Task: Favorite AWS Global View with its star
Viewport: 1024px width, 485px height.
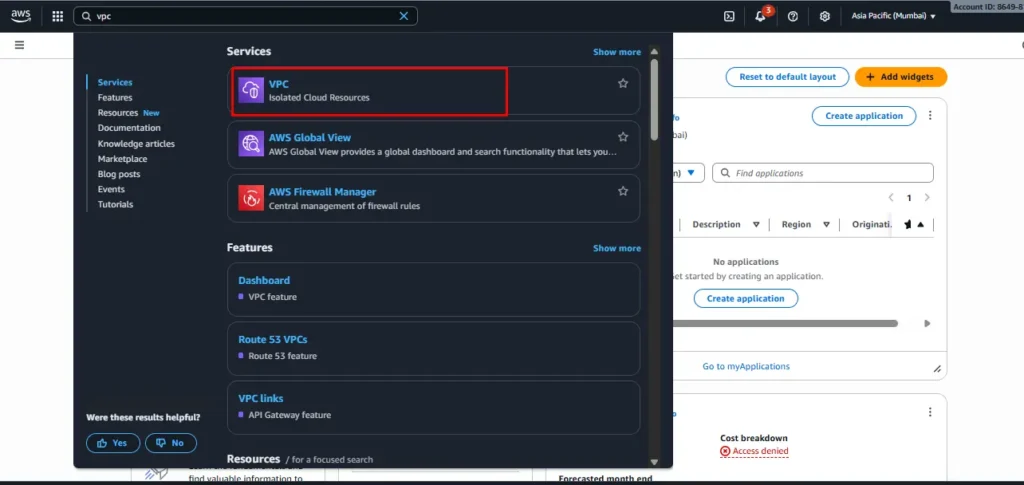Action: pos(623,137)
